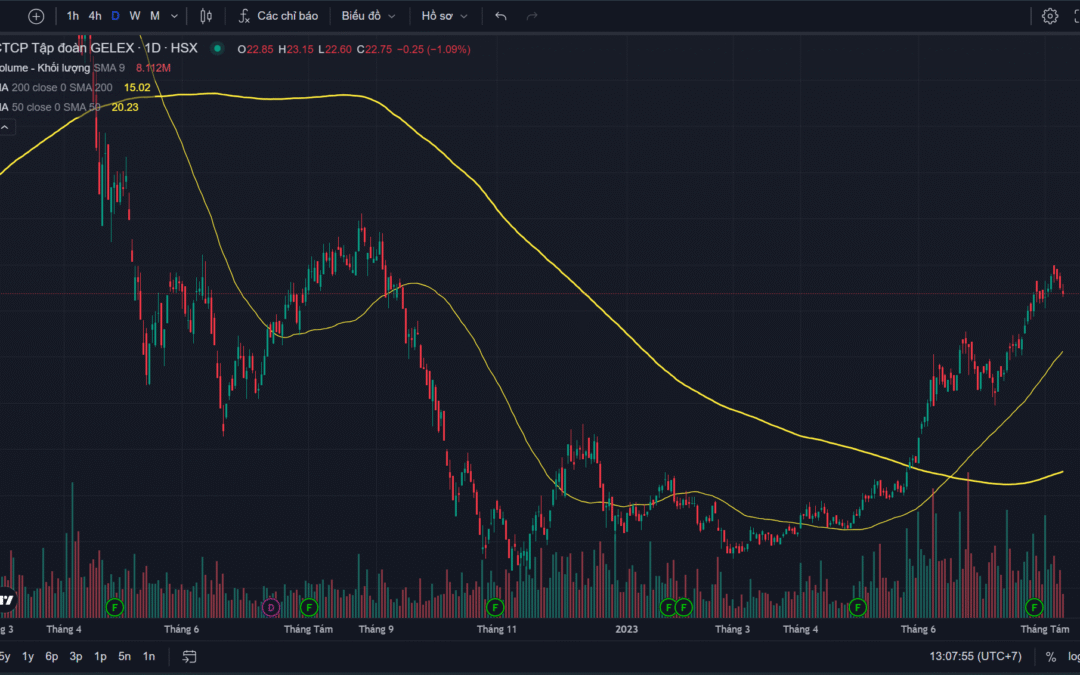
Task: Click the undo arrow in toolbar
Action: [x=501, y=16]
